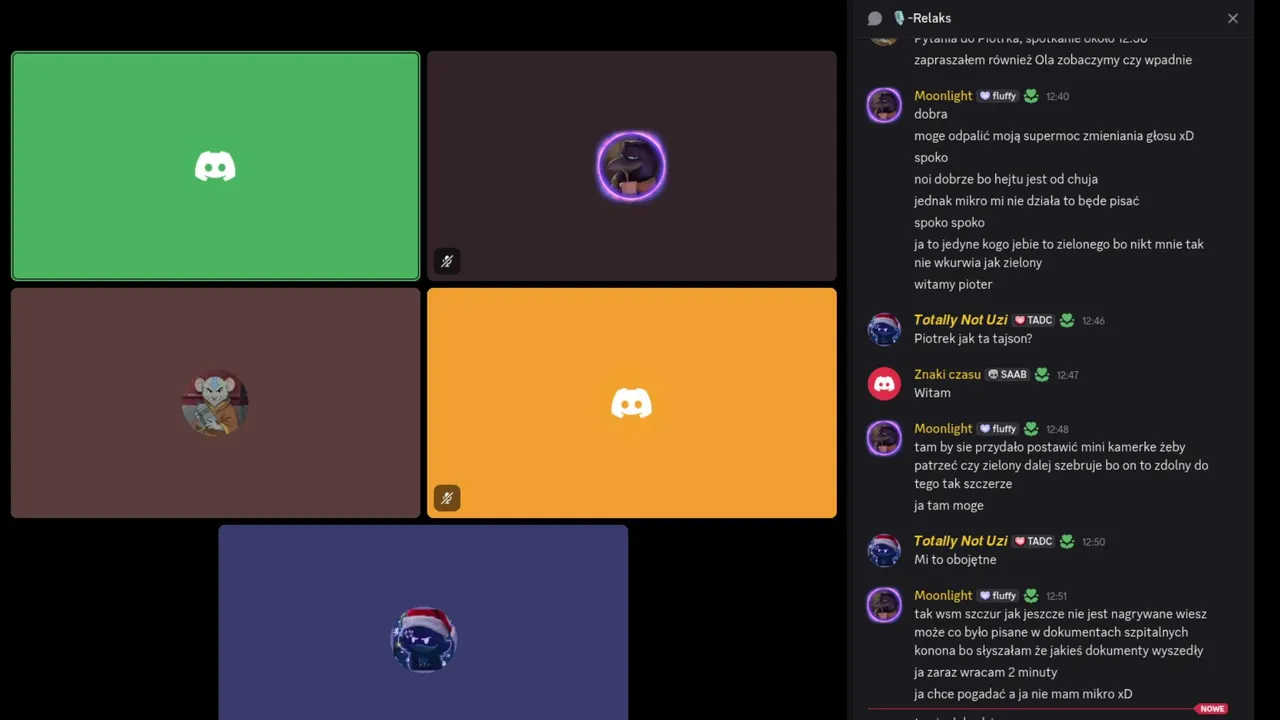The image size is (1280, 720).
Task: Open the Relaks voice channel title
Action: tap(922, 18)
